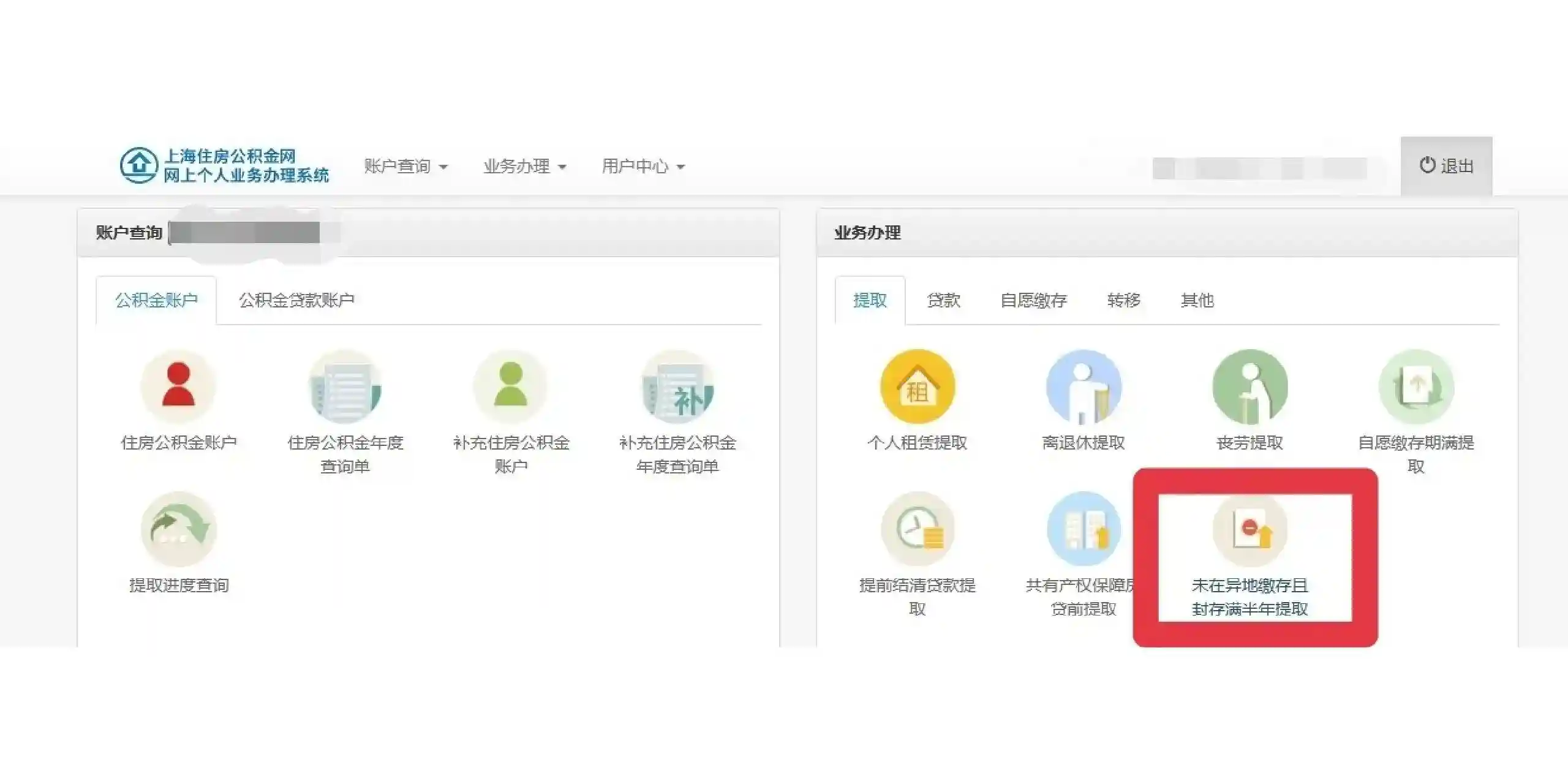Switch to the 自愿缴存 tab
Image resolution: width=1568 pixels, height=784 pixels.
tap(1033, 300)
